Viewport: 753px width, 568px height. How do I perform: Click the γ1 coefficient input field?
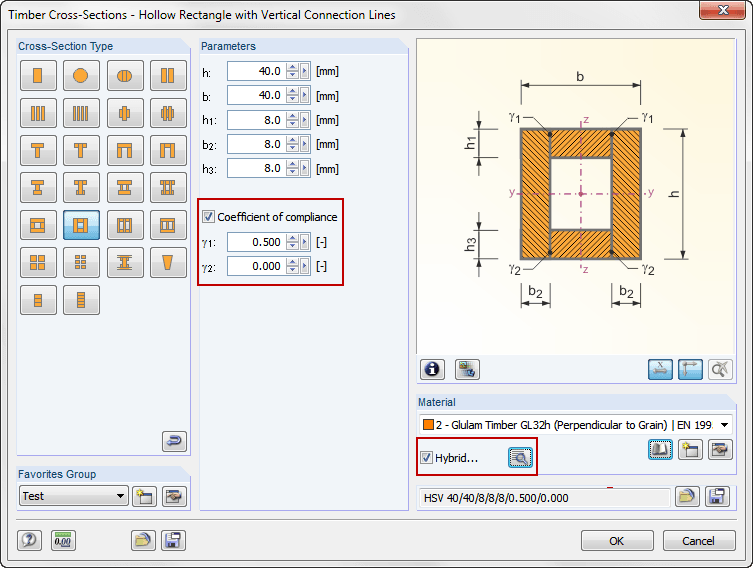coord(256,242)
